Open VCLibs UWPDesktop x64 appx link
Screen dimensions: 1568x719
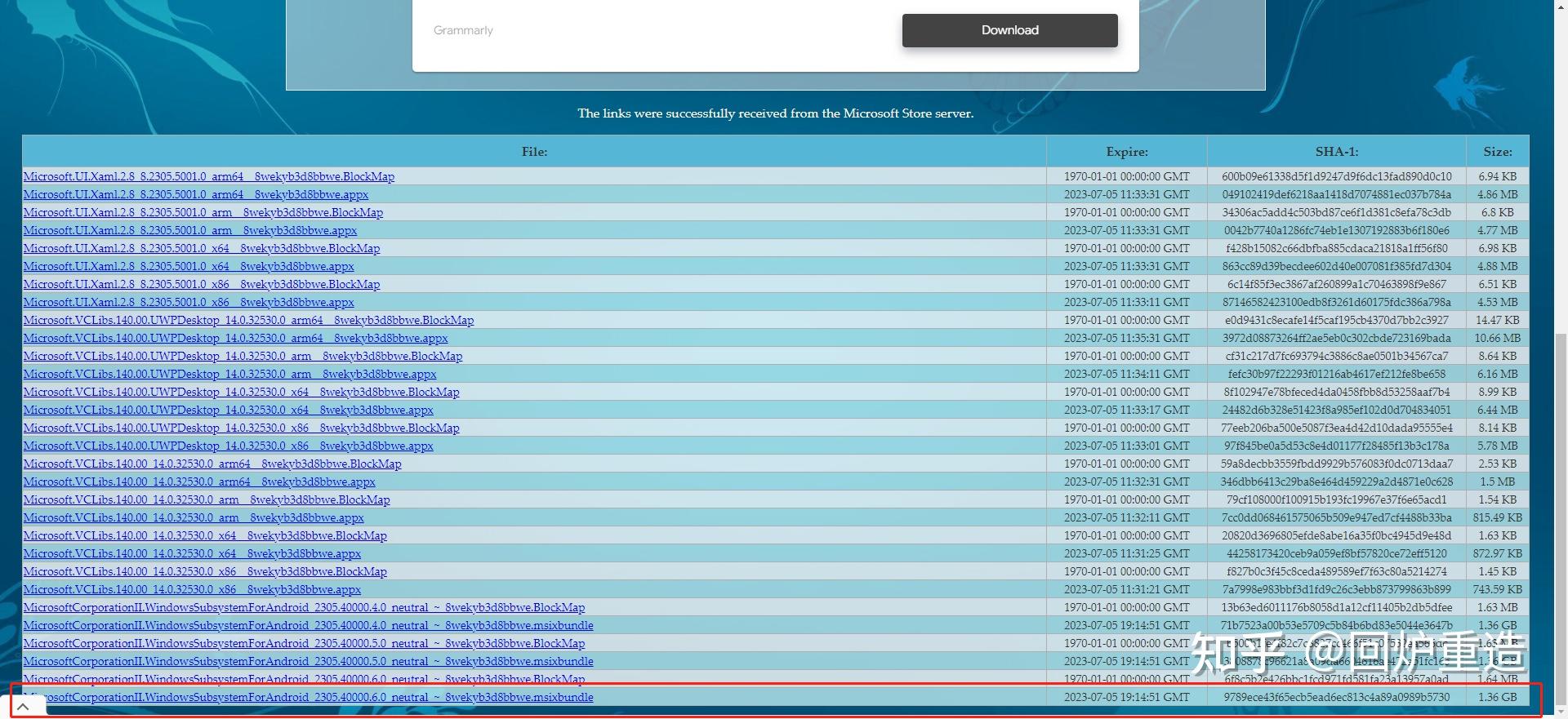pyautogui.click(x=228, y=410)
